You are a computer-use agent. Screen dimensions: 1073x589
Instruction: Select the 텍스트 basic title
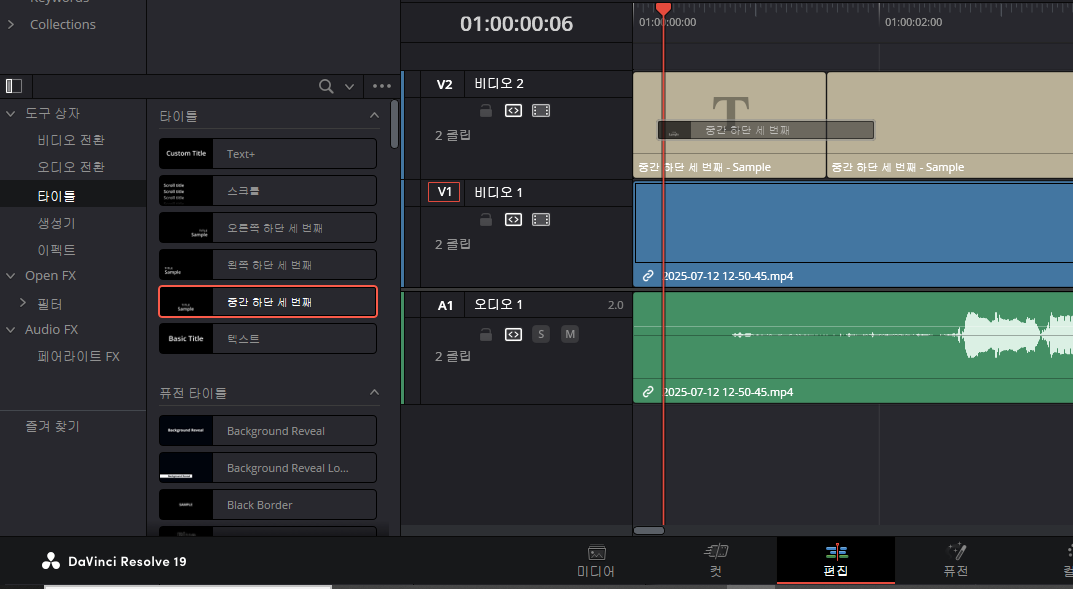click(x=268, y=339)
